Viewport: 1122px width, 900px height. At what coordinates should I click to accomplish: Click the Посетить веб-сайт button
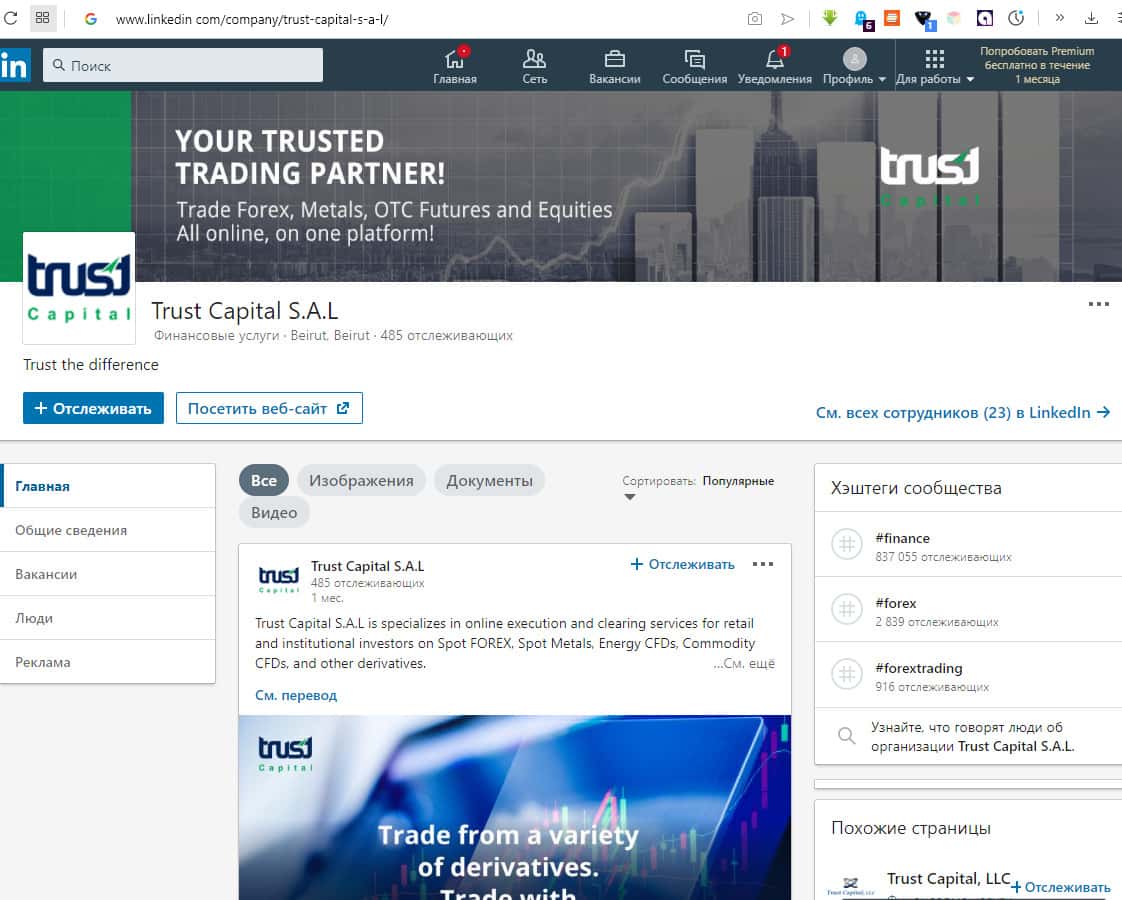pos(269,408)
